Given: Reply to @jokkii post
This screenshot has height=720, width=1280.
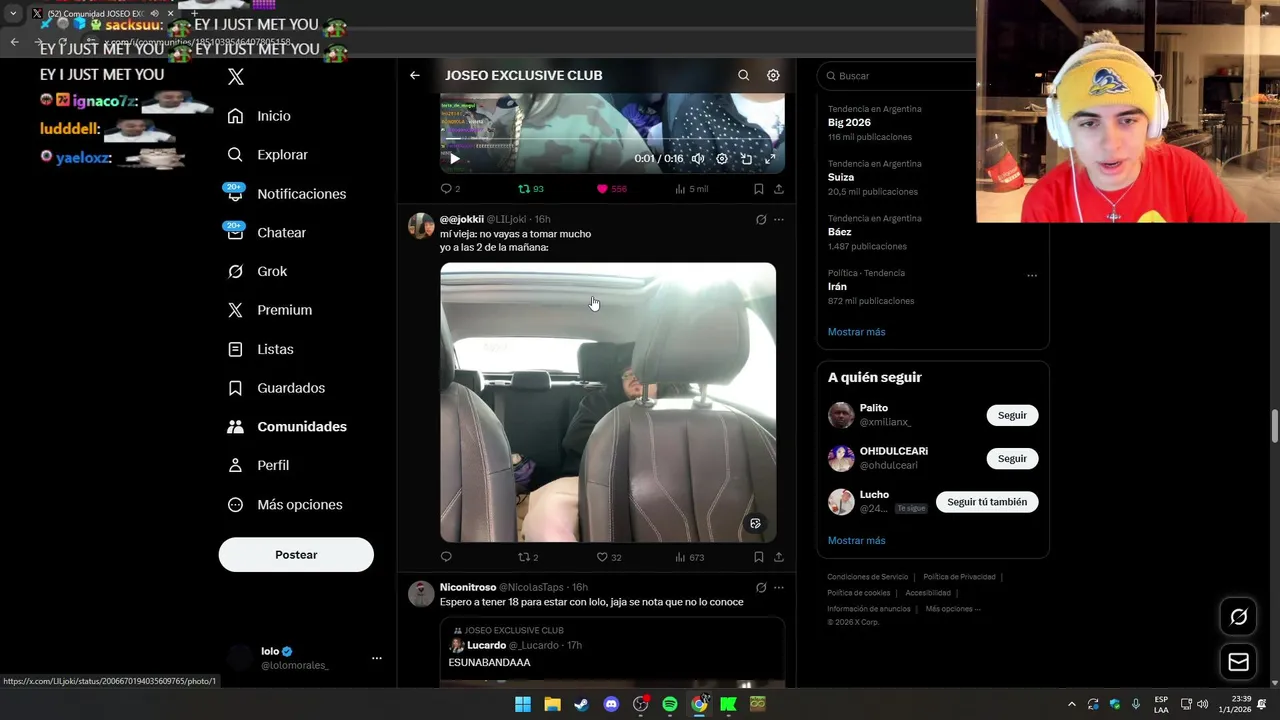Looking at the screenshot, I should [x=446, y=557].
